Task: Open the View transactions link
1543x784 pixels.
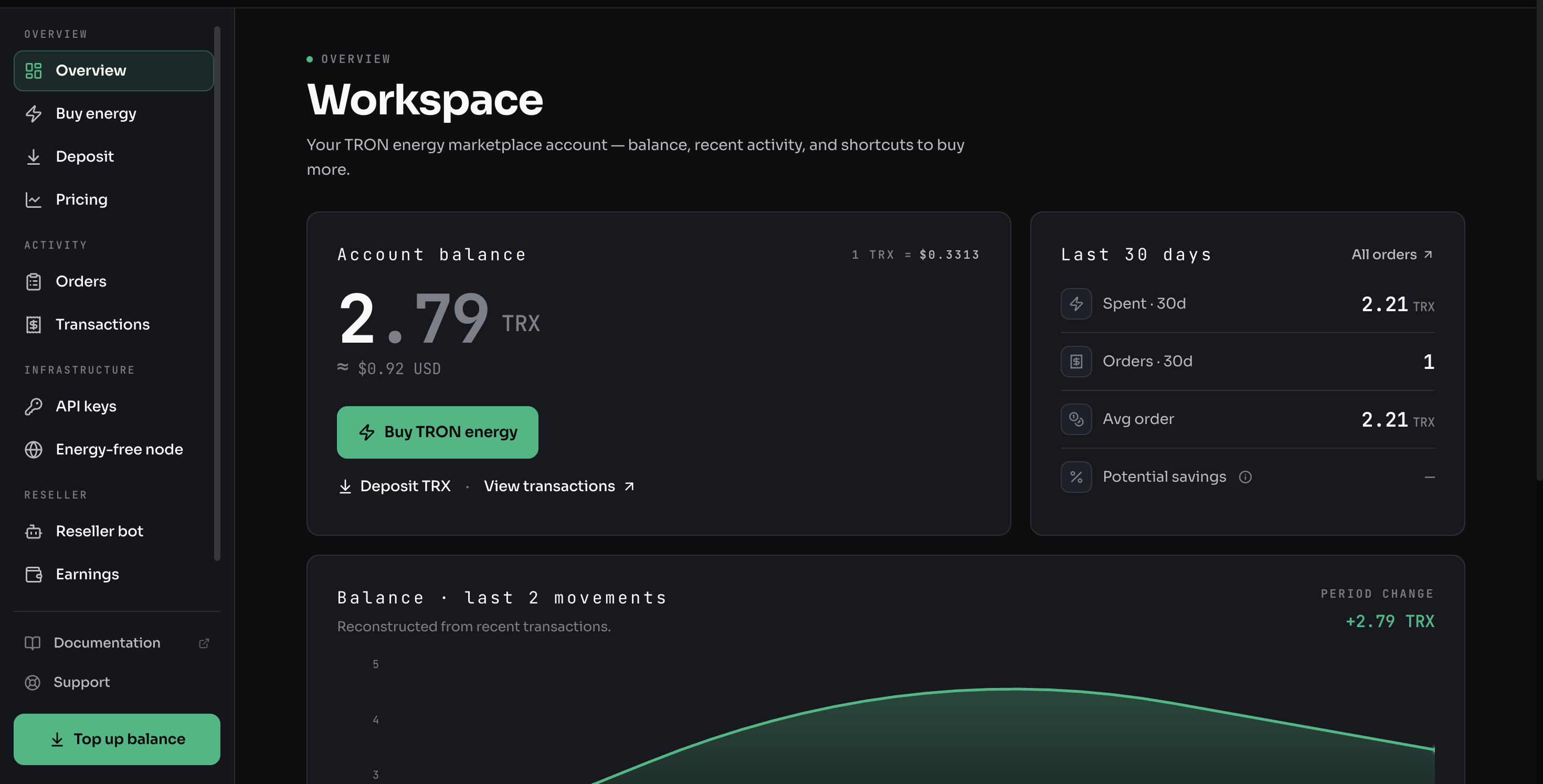Action: [x=559, y=486]
